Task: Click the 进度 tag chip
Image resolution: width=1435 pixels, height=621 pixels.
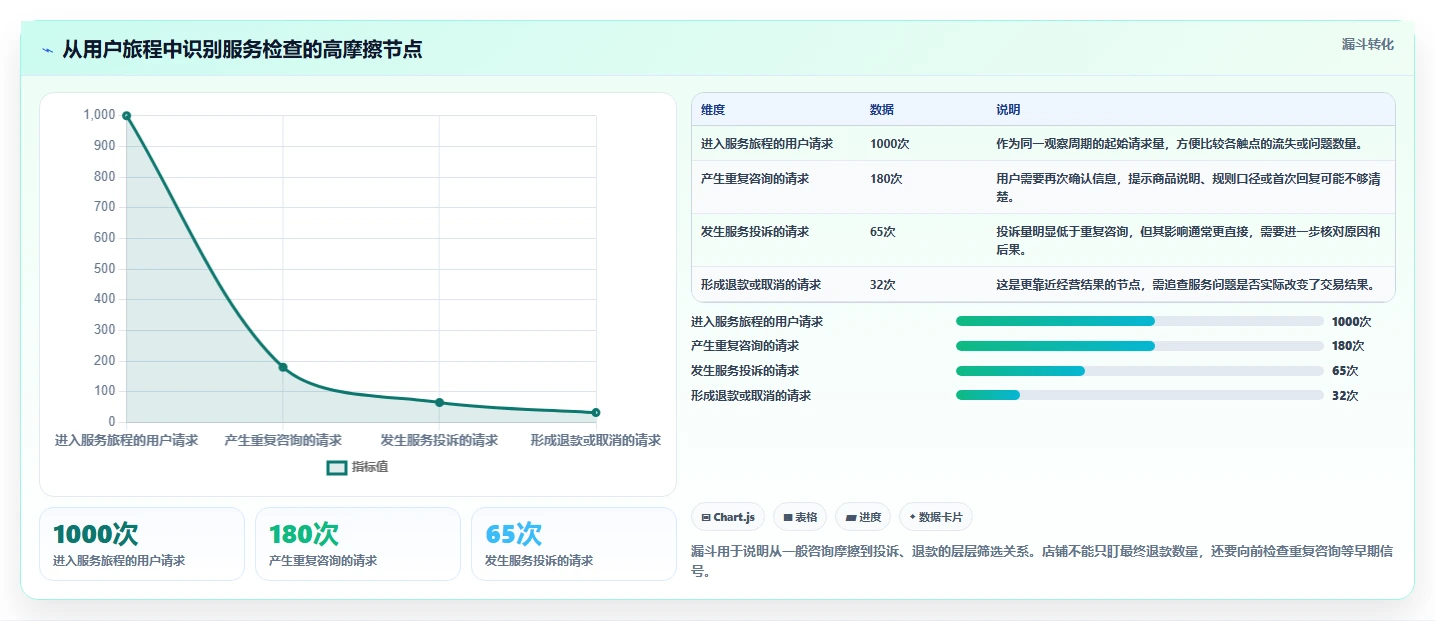Action: [x=863, y=517]
